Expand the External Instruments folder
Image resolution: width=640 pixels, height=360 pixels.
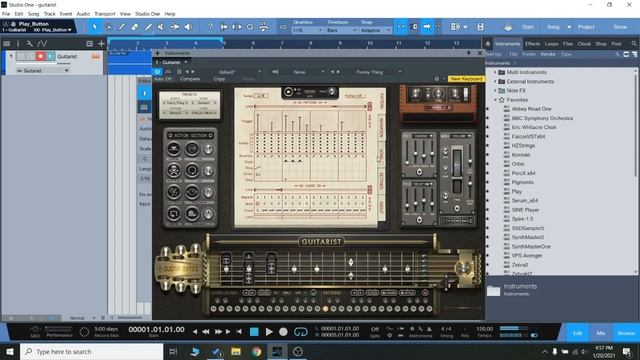coord(496,82)
